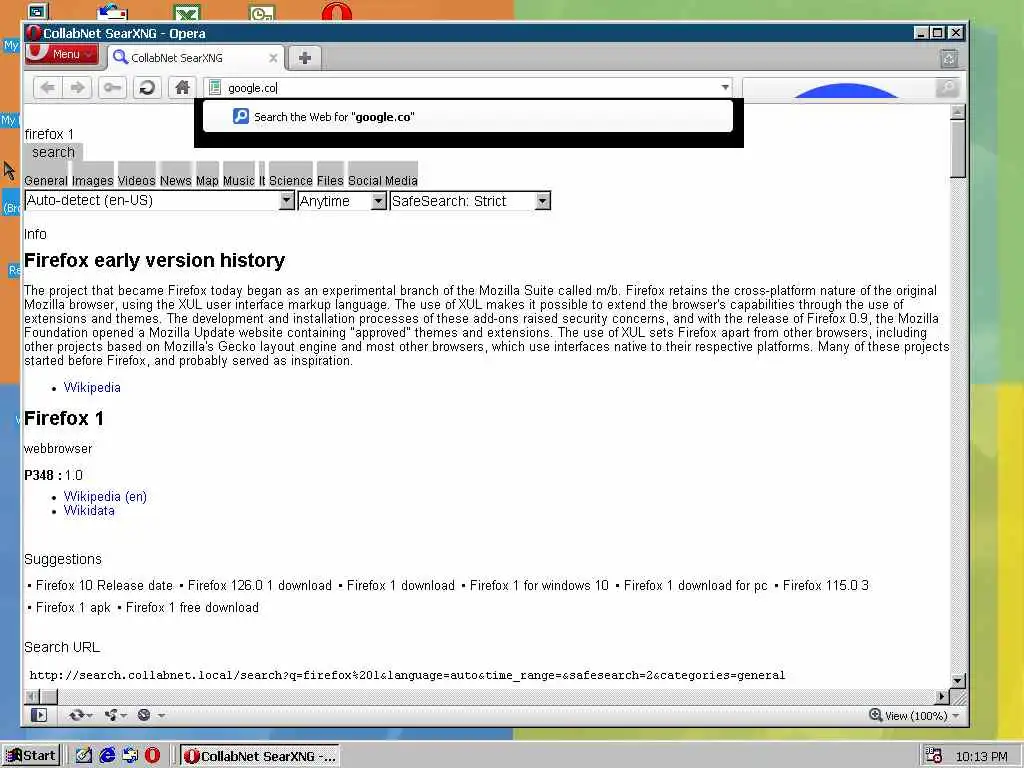Image resolution: width=1024 pixels, height=768 pixels.
Task: Click the right arrow of horizontal scrollbar
Action: pyautogui.click(x=942, y=697)
